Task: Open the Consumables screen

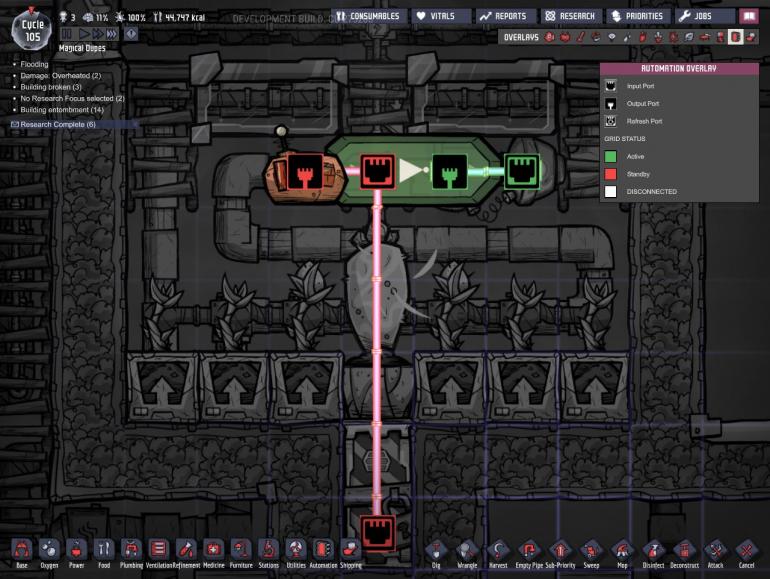Action: 369,16
